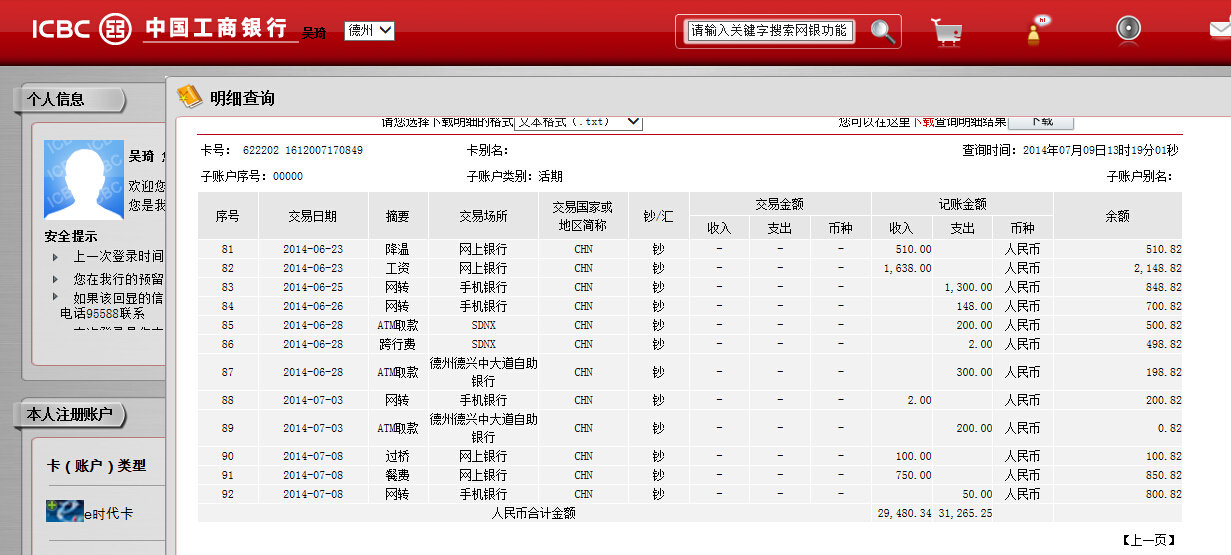Open the shopping cart icon
This screenshot has width=1231, height=555.
(946, 31)
